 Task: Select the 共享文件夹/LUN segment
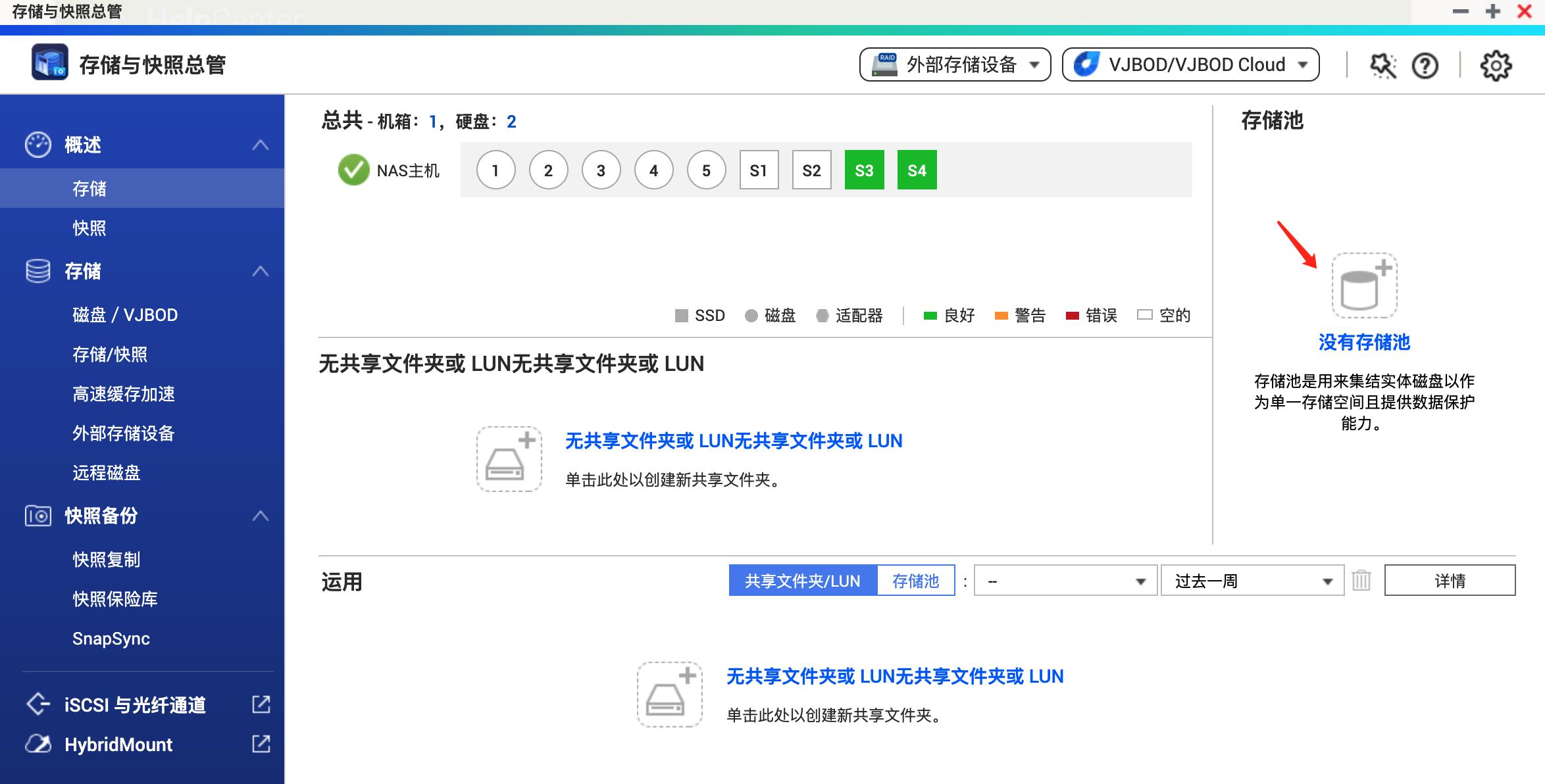tap(801, 580)
